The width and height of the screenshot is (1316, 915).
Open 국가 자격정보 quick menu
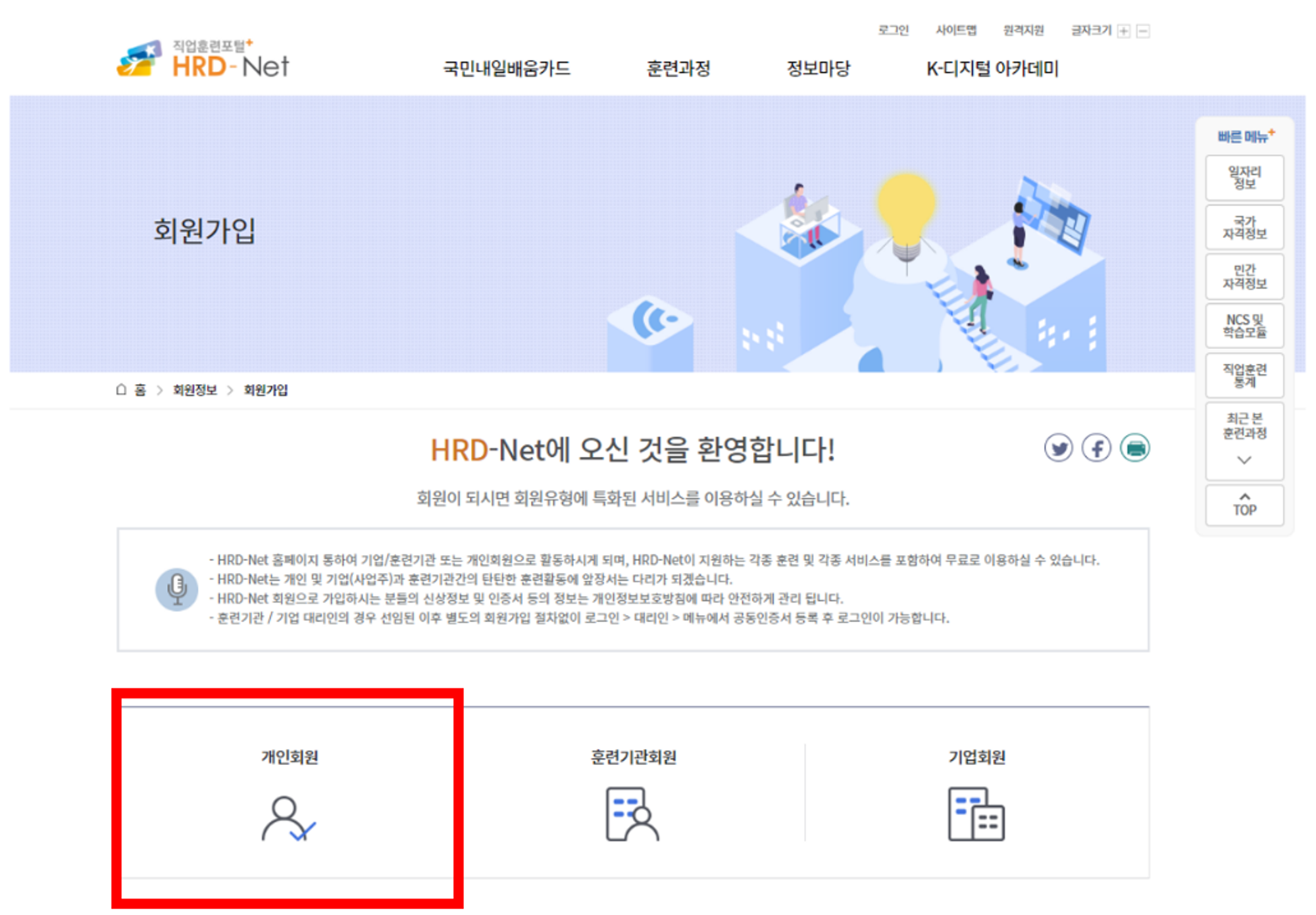(x=1244, y=228)
